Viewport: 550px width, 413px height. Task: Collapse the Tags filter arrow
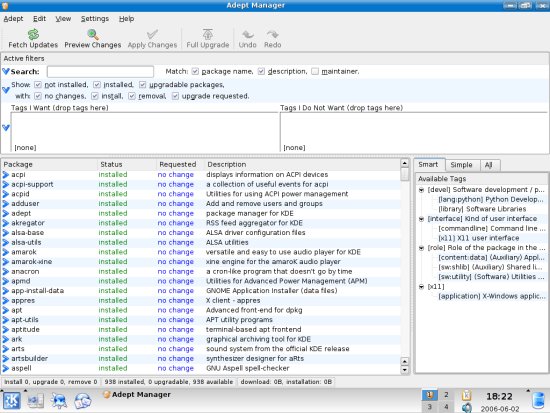tap(6, 127)
